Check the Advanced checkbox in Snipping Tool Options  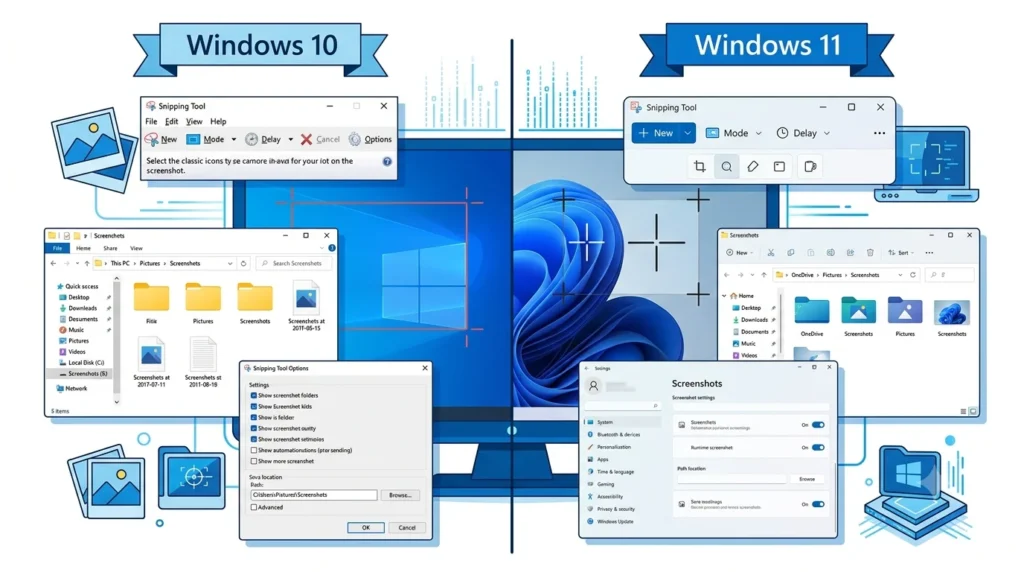click(x=254, y=507)
